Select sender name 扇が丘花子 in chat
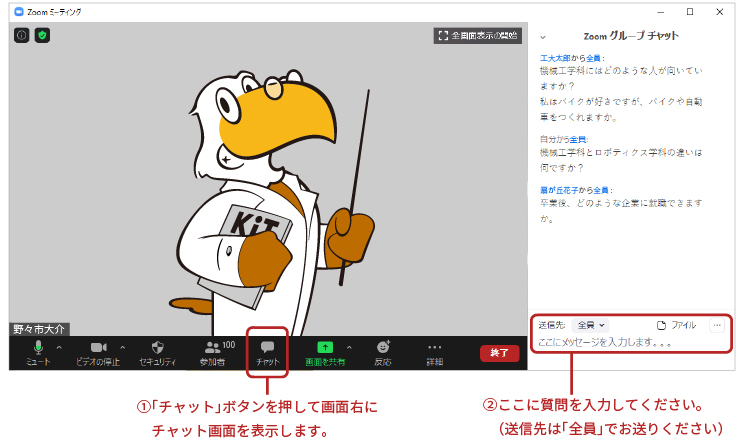 (559, 190)
